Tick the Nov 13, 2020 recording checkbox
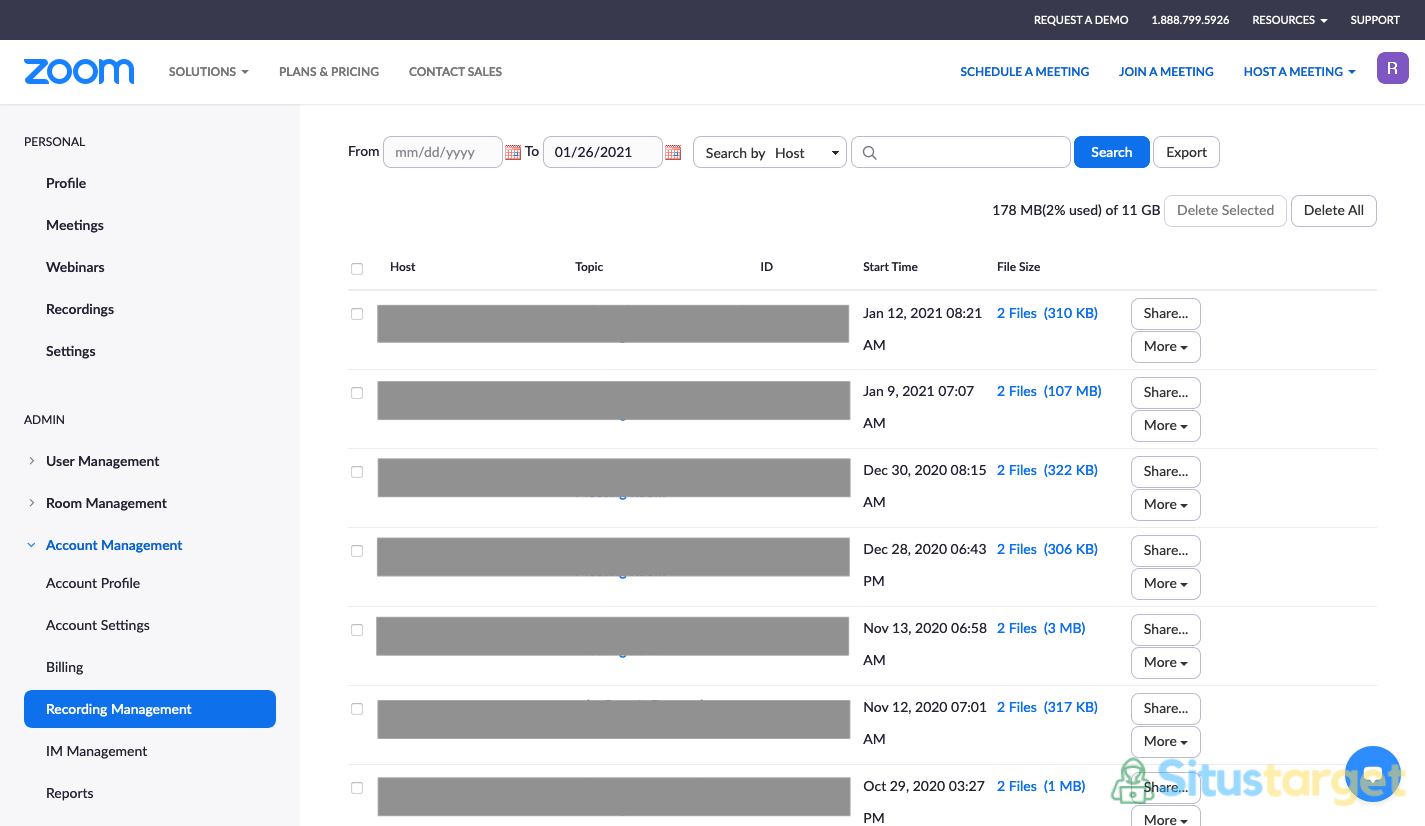 coord(357,630)
